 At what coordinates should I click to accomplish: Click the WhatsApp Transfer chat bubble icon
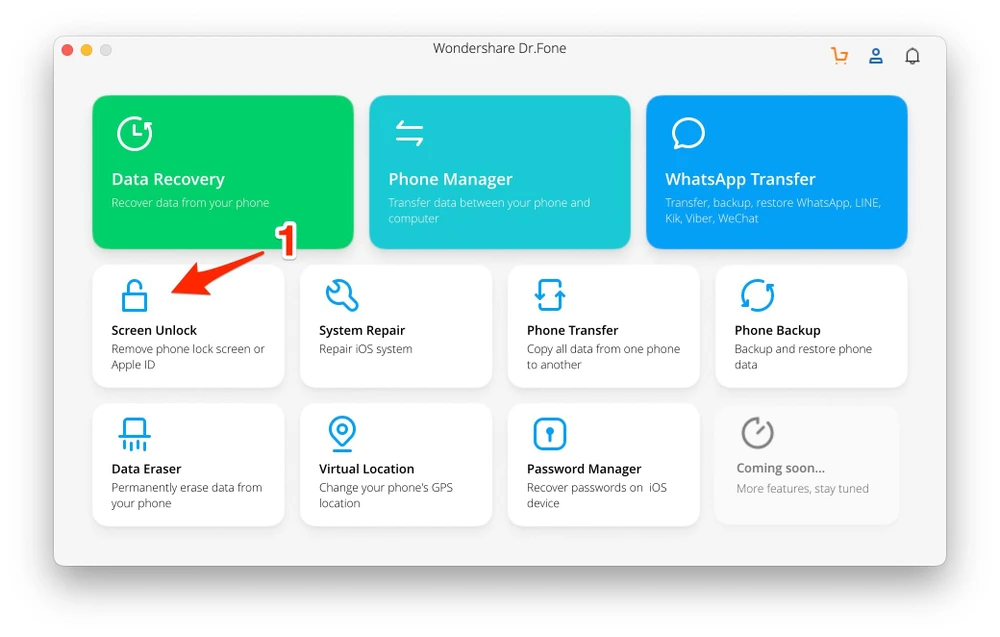click(688, 134)
